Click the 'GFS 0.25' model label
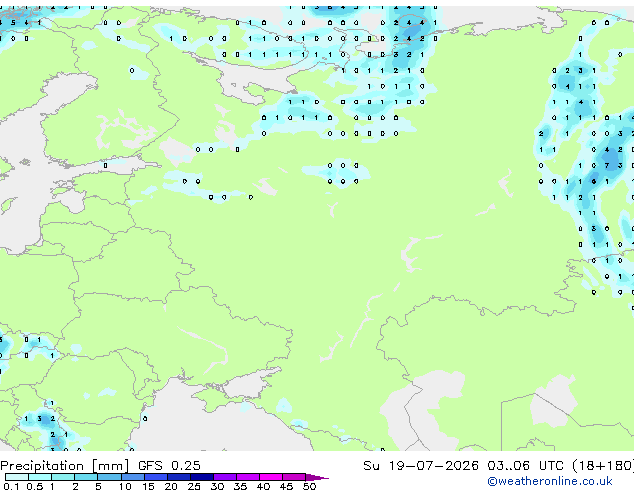Screen dimensions: 634x490 click(x=169, y=466)
